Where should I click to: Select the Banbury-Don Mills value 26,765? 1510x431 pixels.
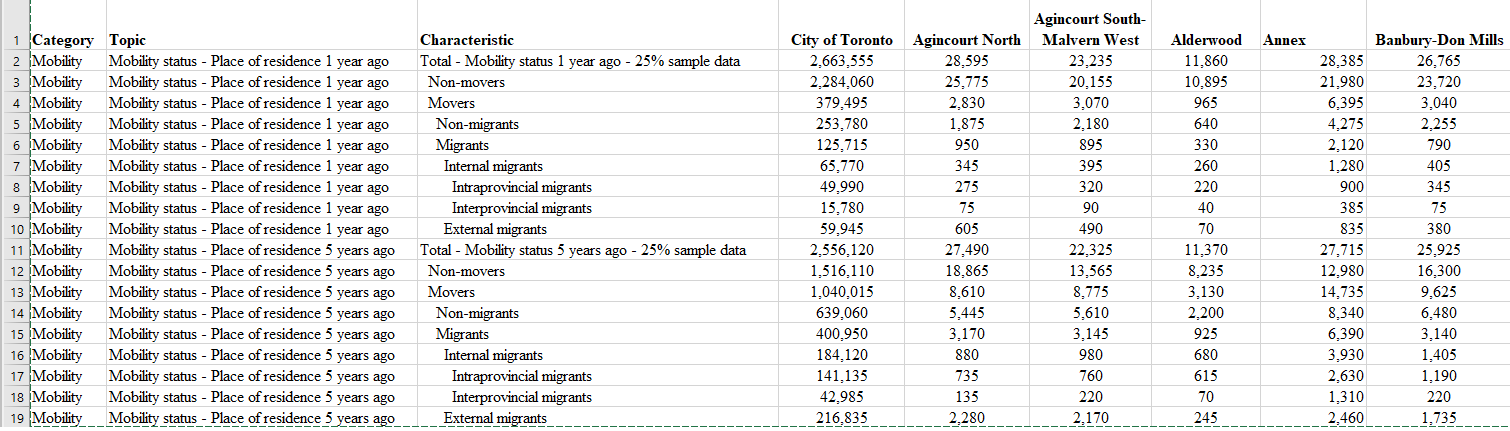(1440, 61)
